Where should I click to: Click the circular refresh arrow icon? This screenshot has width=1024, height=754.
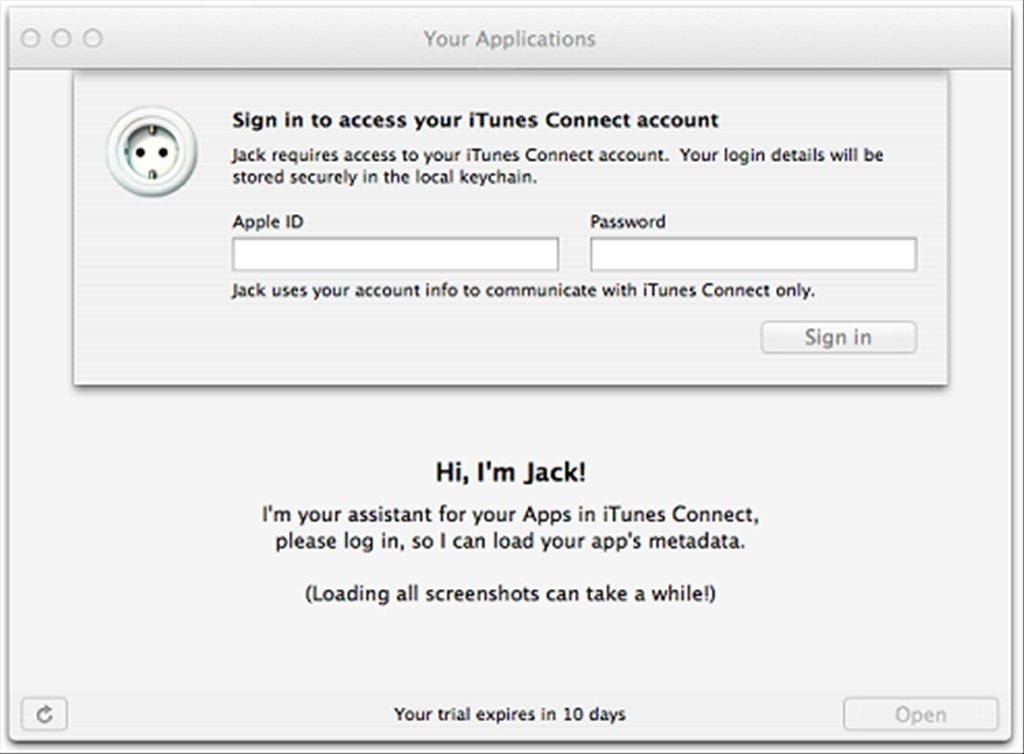click(44, 714)
